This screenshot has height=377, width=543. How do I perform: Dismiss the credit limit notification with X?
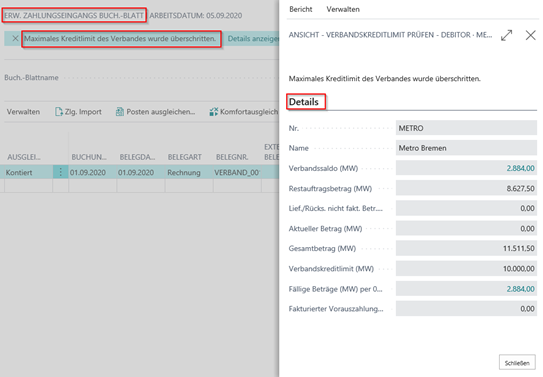click(x=15, y=38)
